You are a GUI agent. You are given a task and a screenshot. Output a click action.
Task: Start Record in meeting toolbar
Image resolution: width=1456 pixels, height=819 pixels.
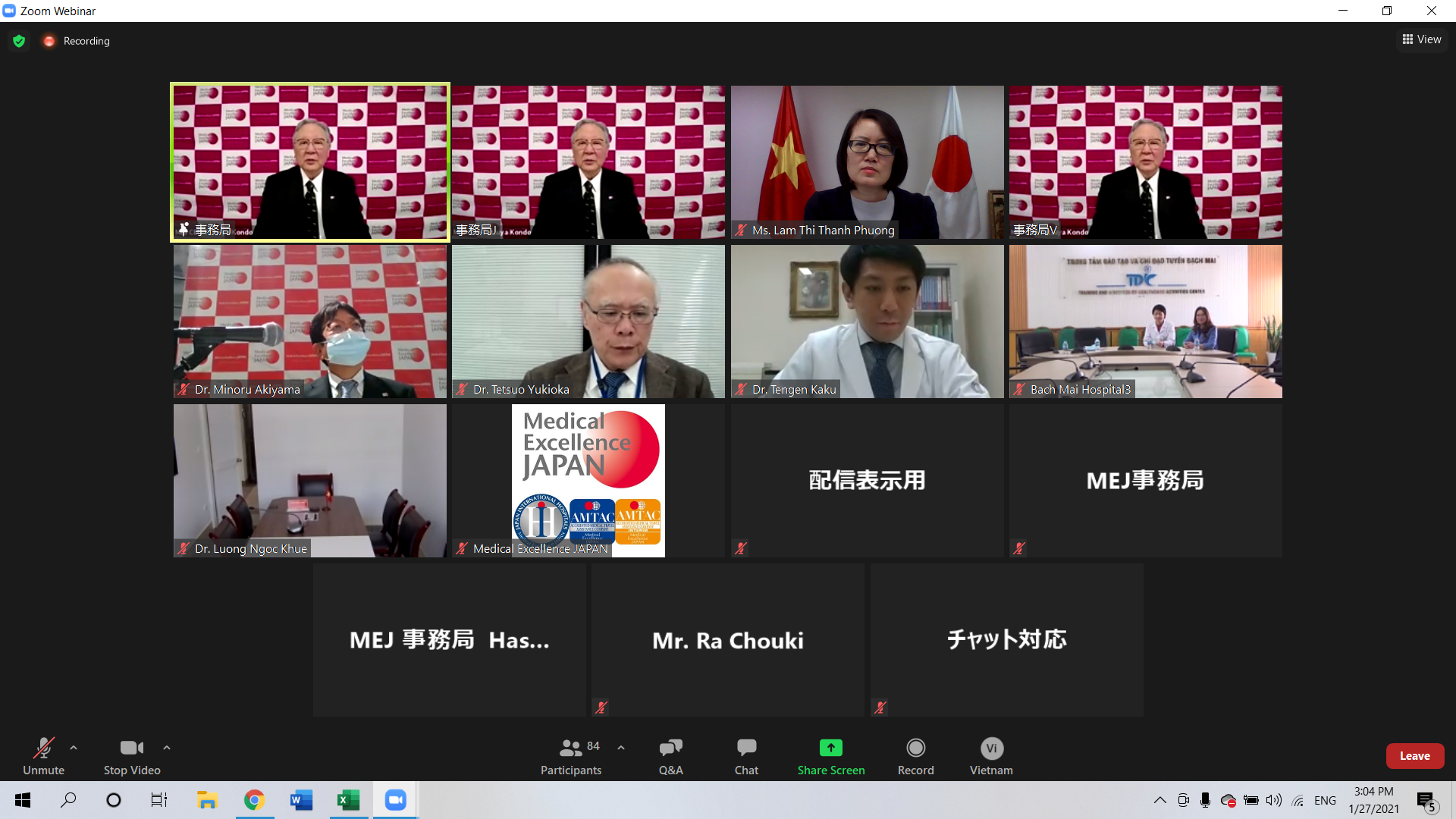(915, 756)
